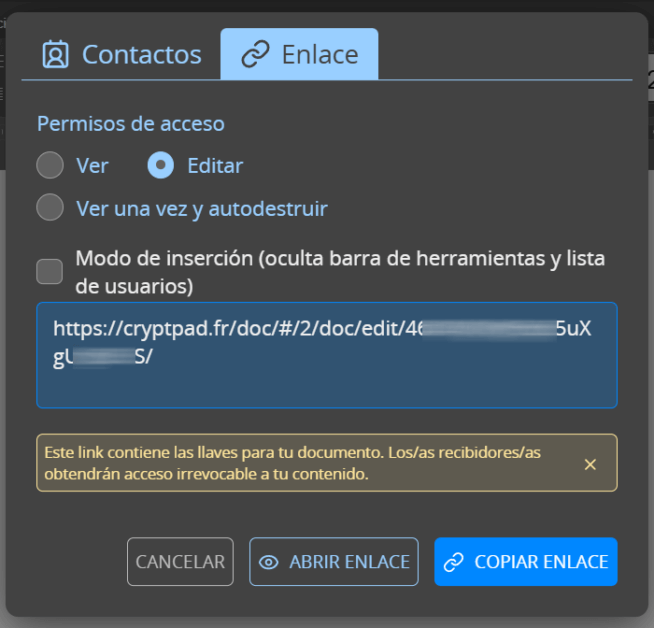Select the "Ver" permission radio button
The height and width of the screenshot is (628, 654).
pos(50,165)
